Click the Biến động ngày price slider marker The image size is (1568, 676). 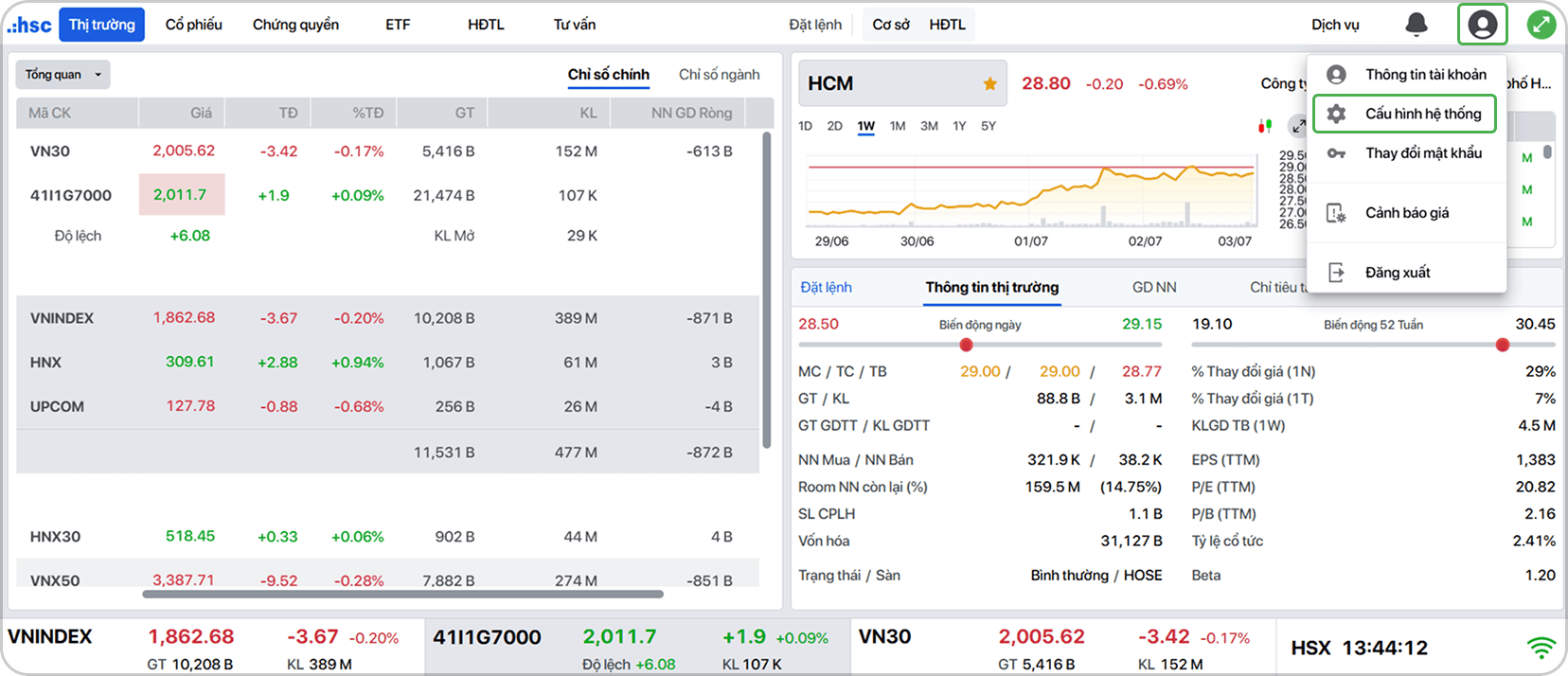[966, 345]
